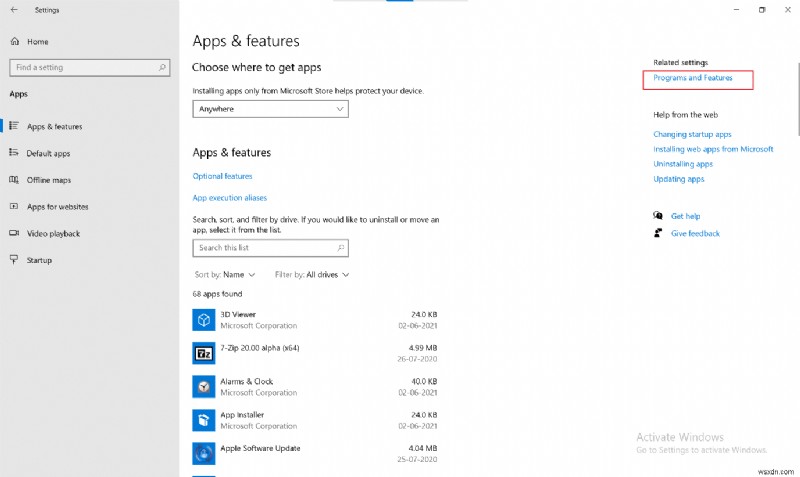Open Optional features link
Viewport: 800px width, 477px height.
point(222,176)
